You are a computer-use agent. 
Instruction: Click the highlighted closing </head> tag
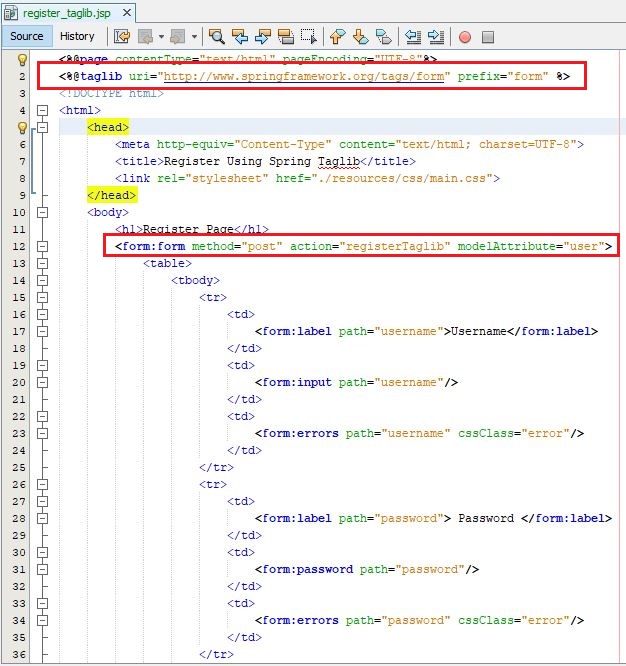click(x=112, y=195)
